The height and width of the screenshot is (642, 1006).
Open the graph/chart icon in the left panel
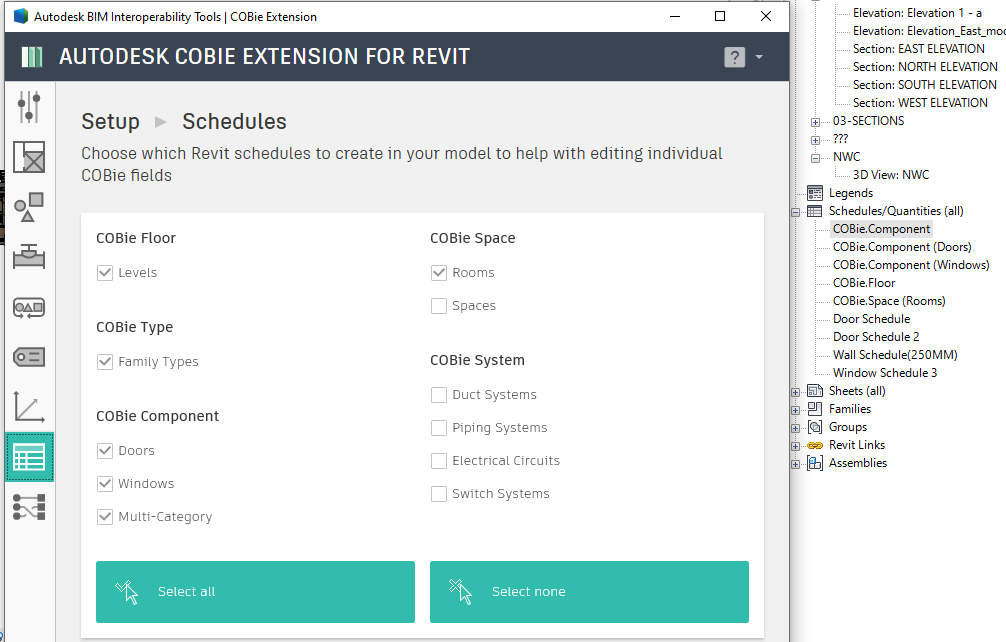click(x=29, y=407)
